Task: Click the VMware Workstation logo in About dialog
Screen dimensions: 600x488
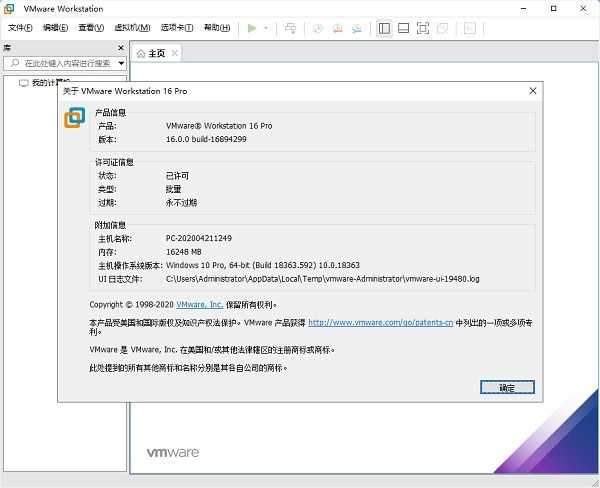Action: 75,118
